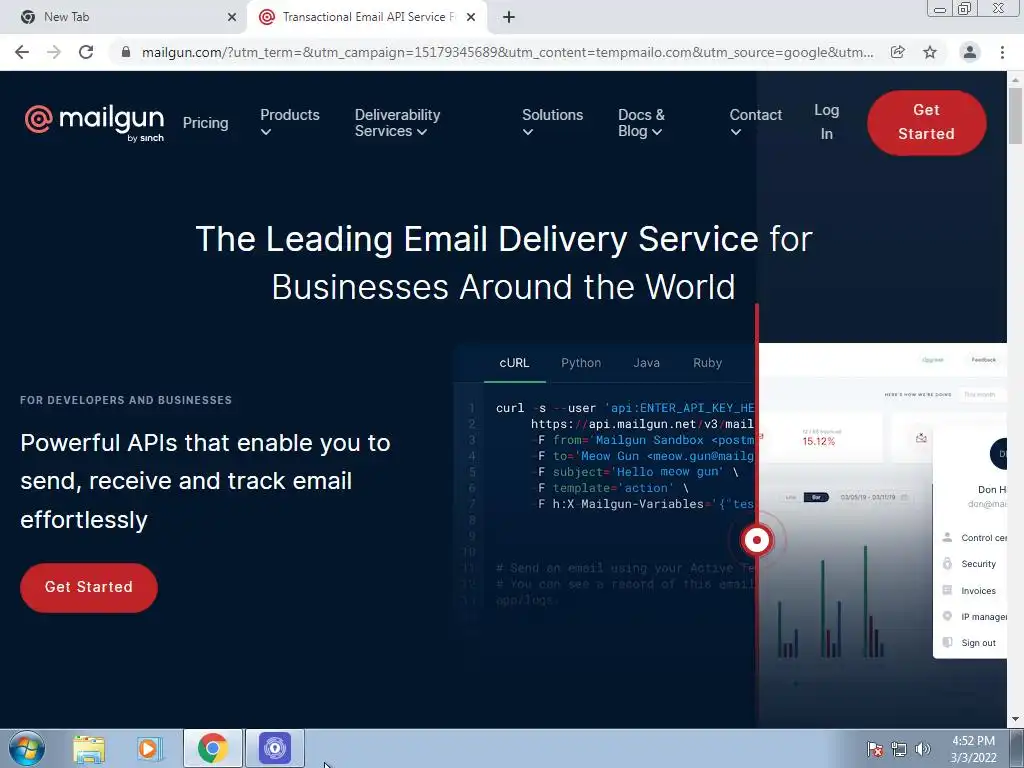The width and height of the screenshot is (1024, 768).
Task: Click the scrollbar down arrow
Action: coord(1015,719)
